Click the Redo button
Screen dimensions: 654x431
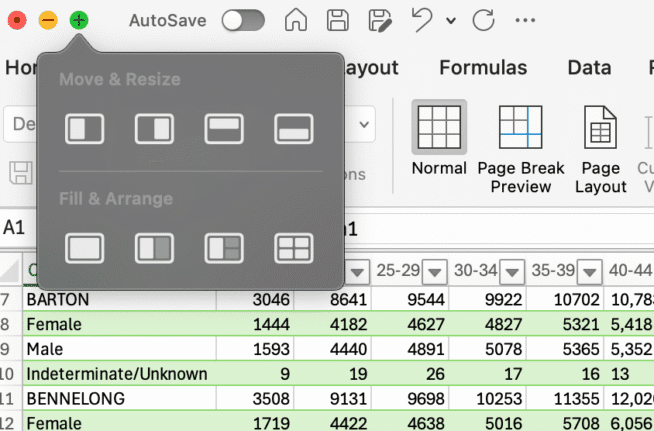point(483,20)
